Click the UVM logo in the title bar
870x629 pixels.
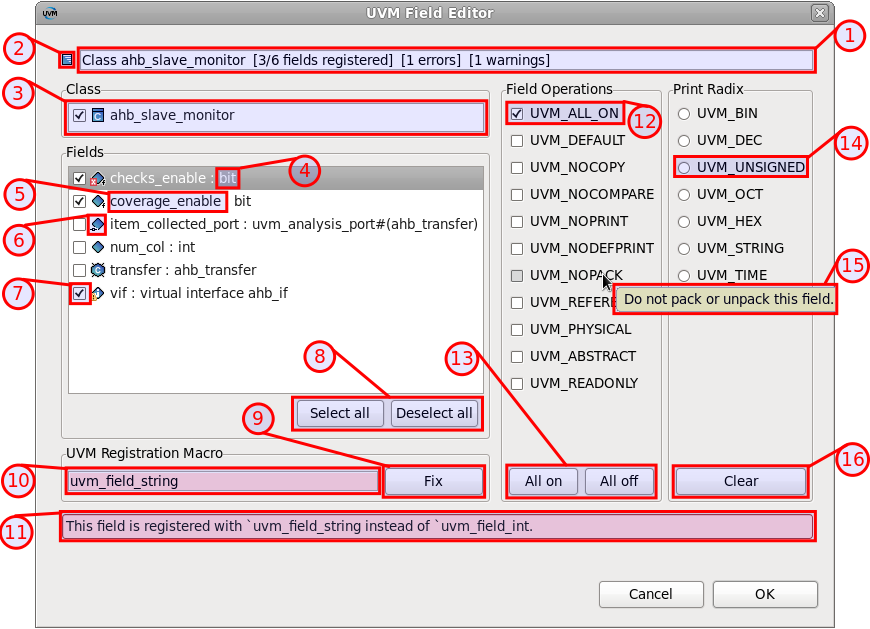pyautogui.click(x=48, y=13)
